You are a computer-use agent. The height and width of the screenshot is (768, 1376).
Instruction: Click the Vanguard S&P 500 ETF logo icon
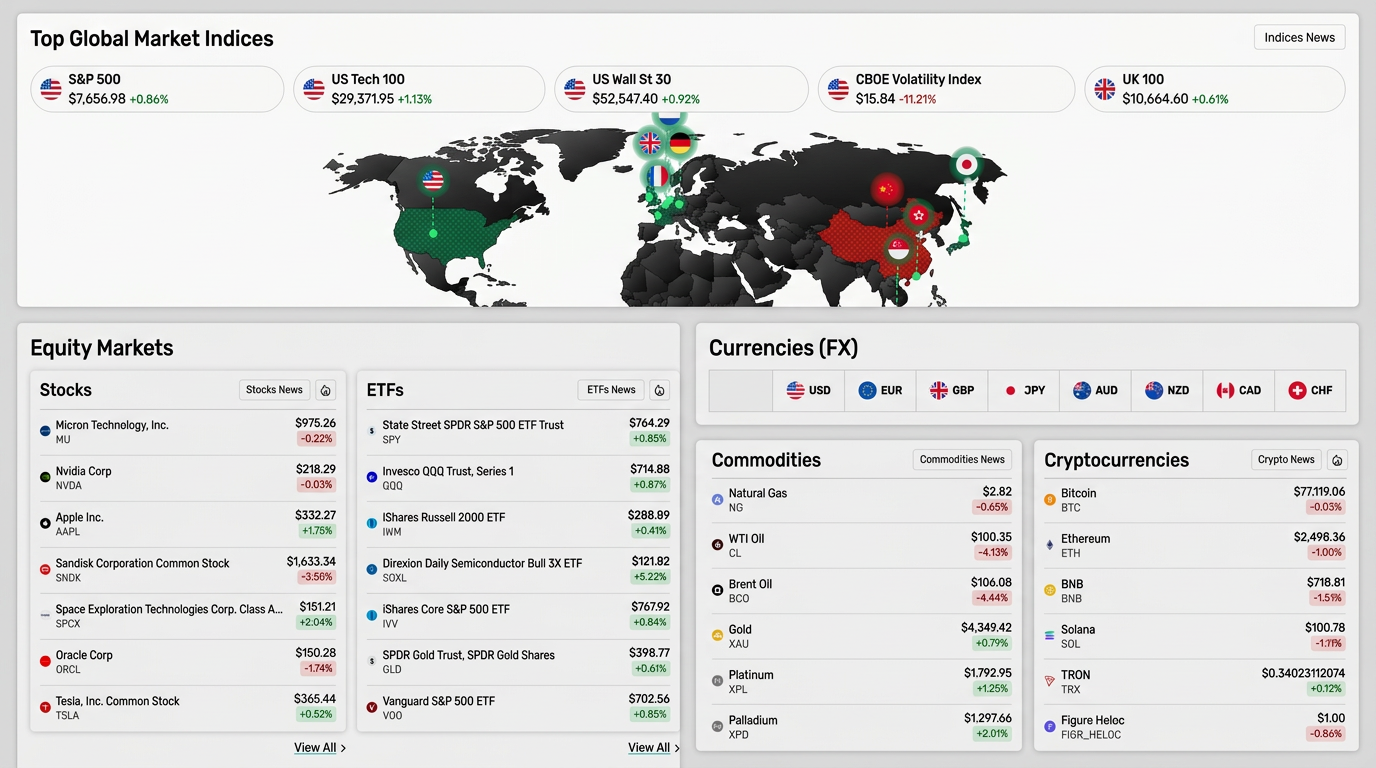point(372,707)
